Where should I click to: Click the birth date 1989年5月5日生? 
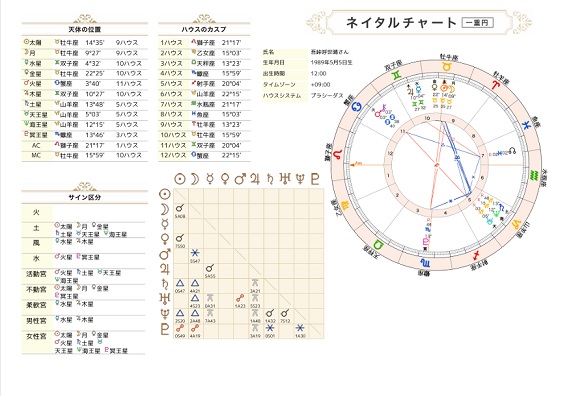[331, 63]
